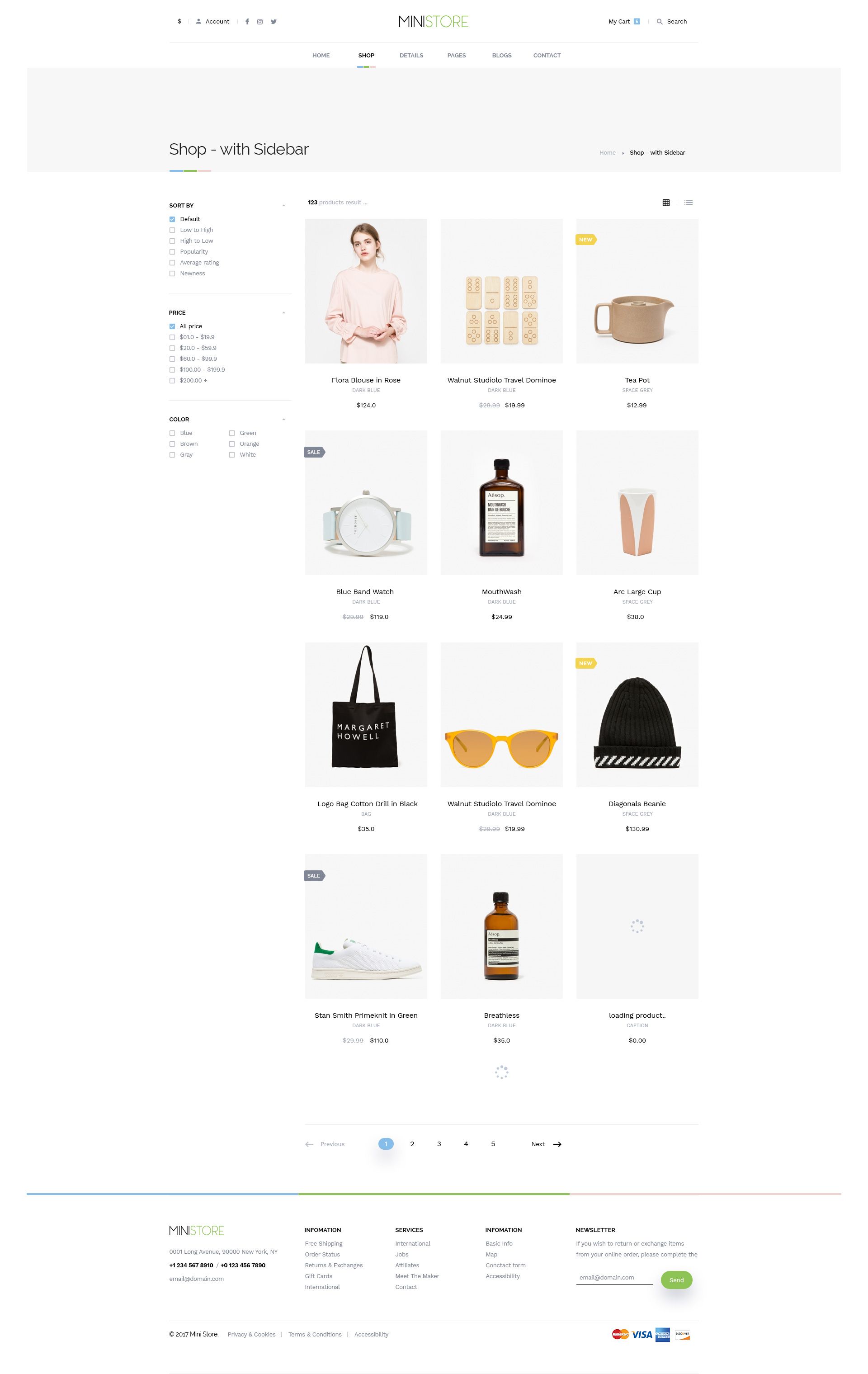868x1374 pixels.
Task: Collapse the Color filter section
Action: pyautogui.click(x=283, y=420)
